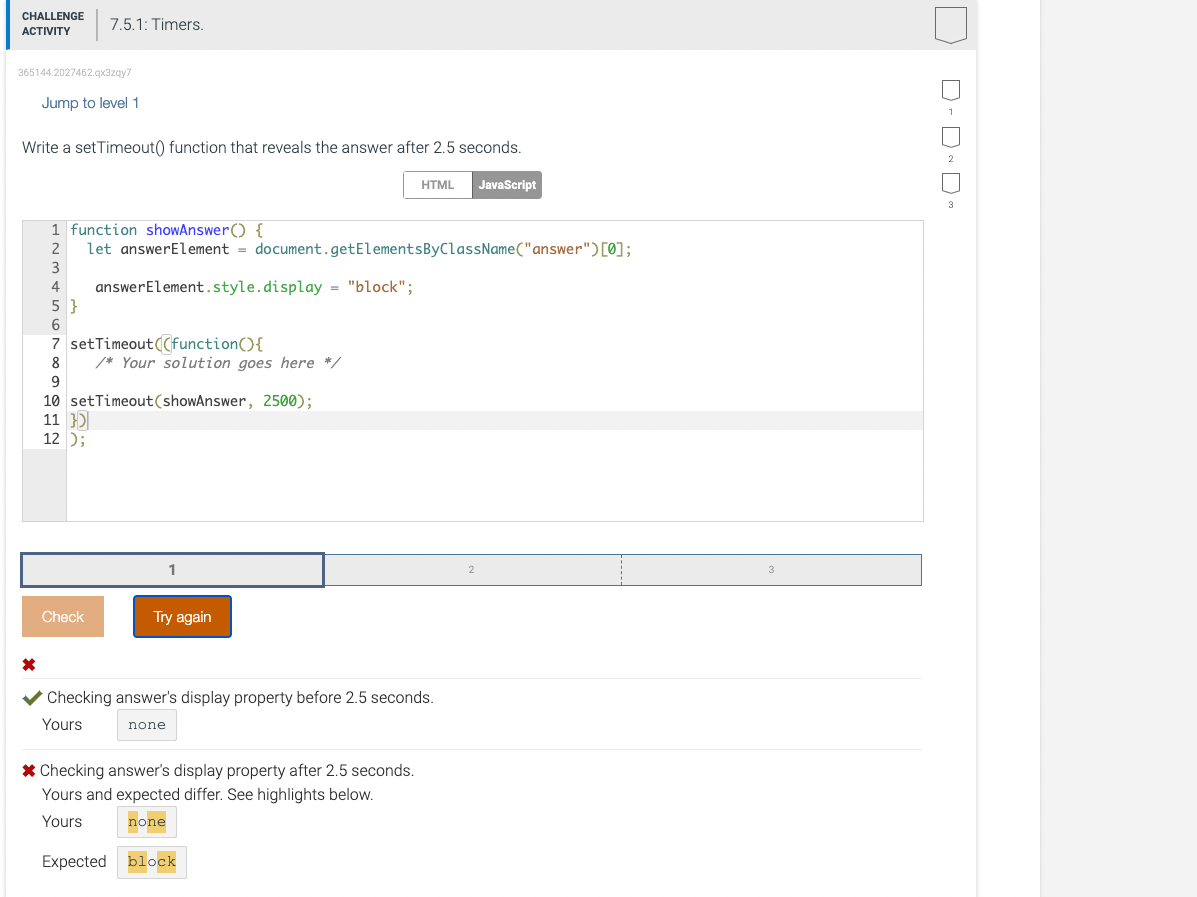Select segment 1 of the progress bar
Viewport: 1197px width, 897px height.
171,569
